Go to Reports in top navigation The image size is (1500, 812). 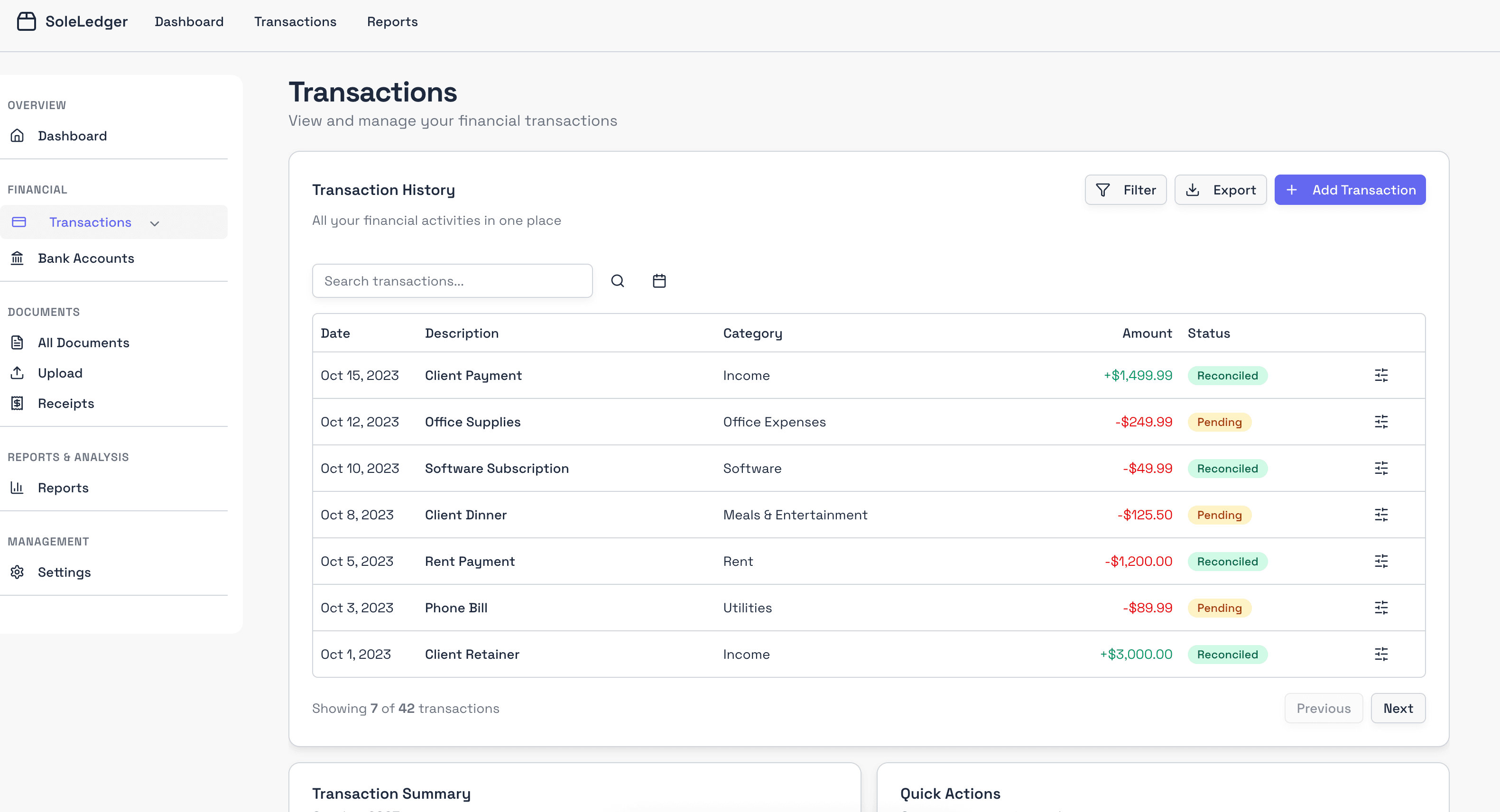(392, 21)
